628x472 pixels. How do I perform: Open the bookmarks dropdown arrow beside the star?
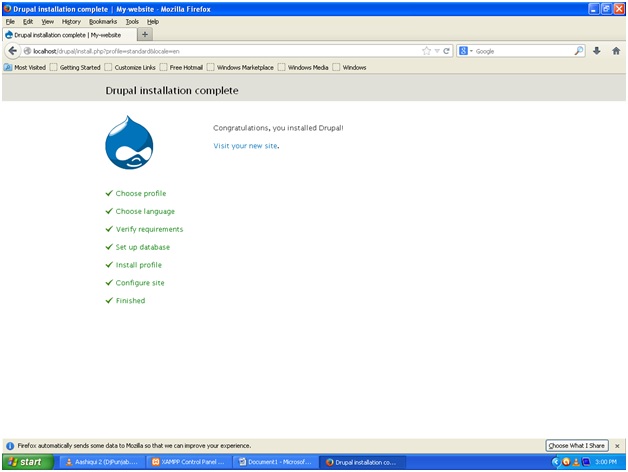tap(437, 51)
